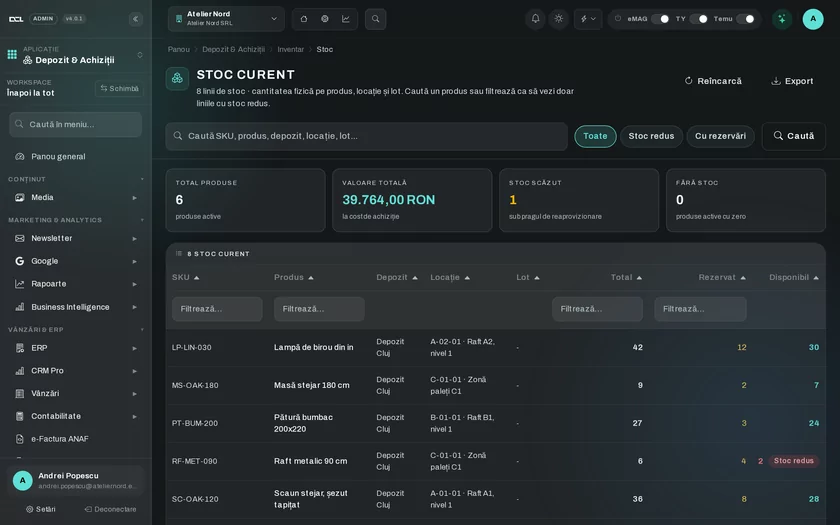Screen dimensions: 840x525
Task: Click the SKU cell LP-LIN-030
Action: (x=191, y=347)
